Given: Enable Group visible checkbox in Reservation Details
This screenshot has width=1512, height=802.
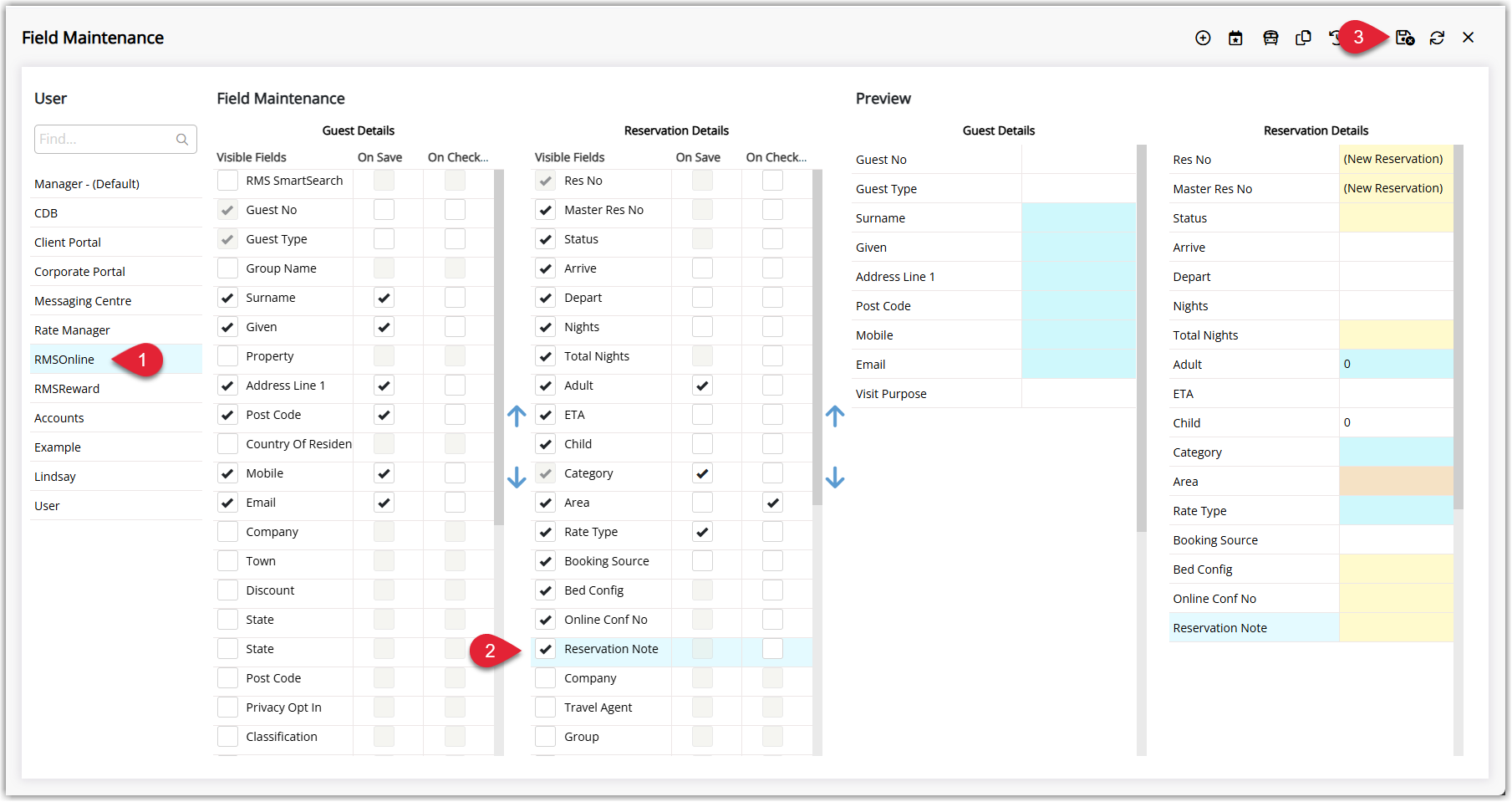Looking at the screenshot, I should (545, 737).
